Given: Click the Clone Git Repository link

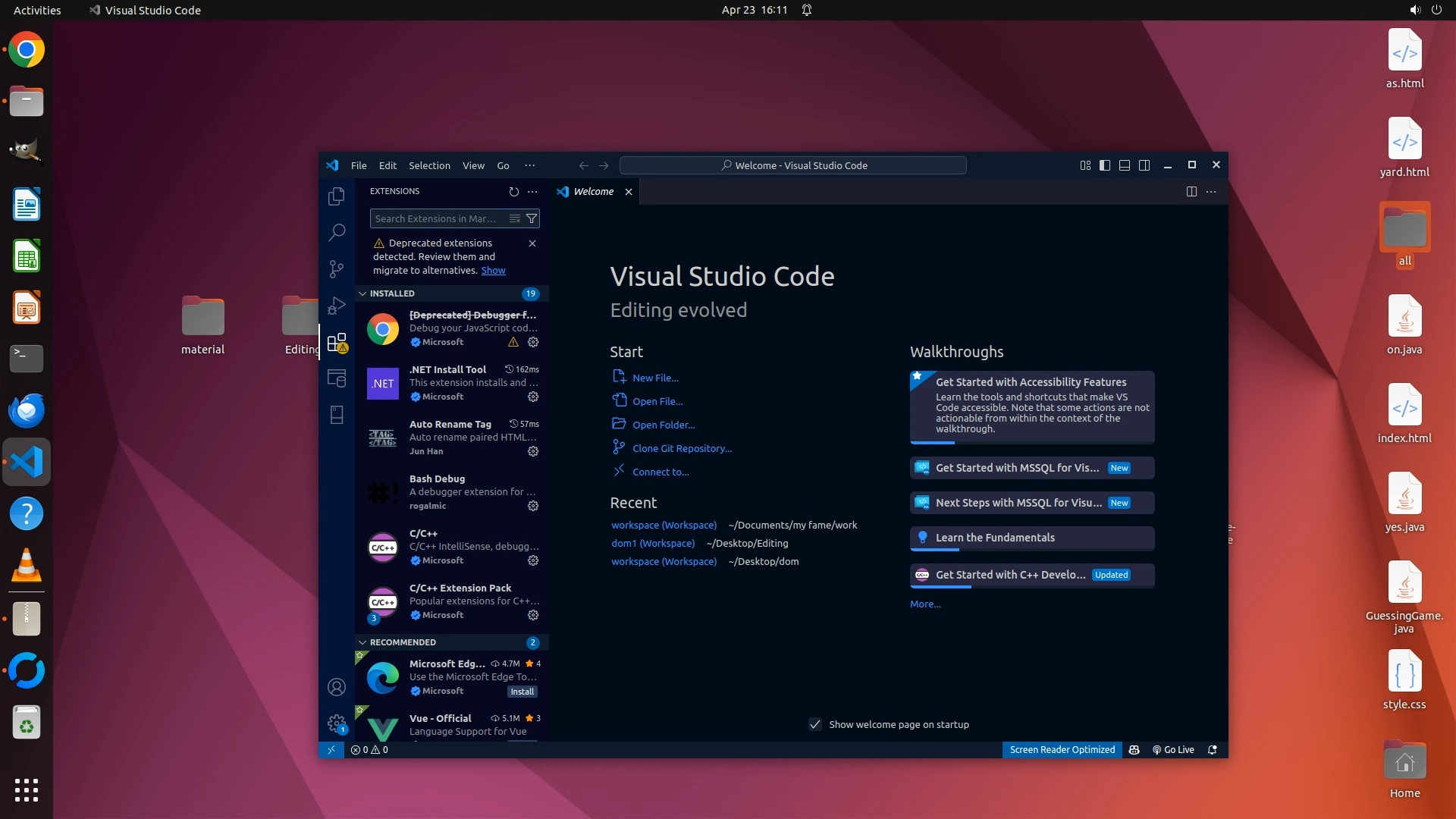Looking at the screenshot, I should tap(682, 449).
